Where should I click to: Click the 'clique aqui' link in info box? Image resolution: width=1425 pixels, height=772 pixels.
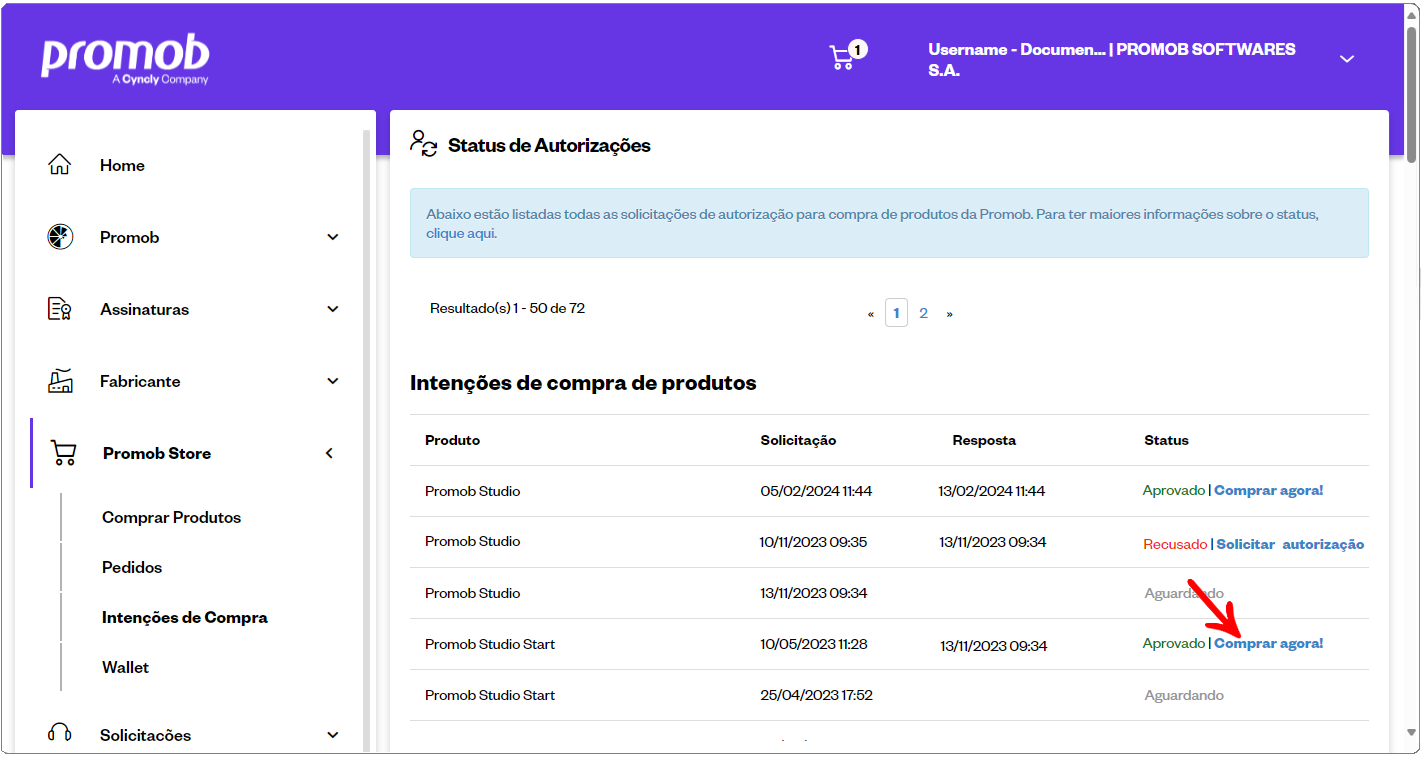(x=461, y=234)
